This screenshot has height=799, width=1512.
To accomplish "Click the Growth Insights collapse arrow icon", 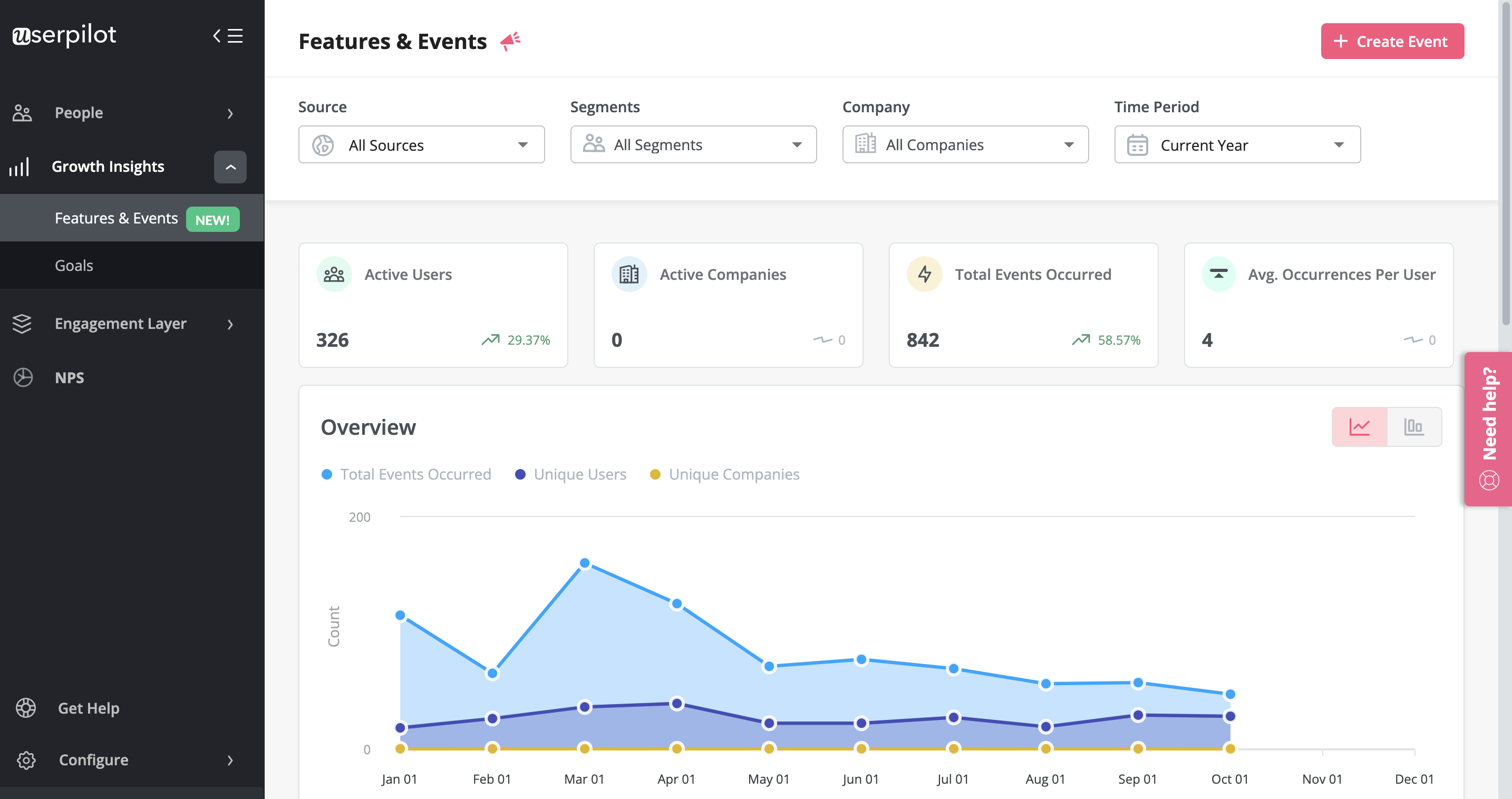I will 230,167.
